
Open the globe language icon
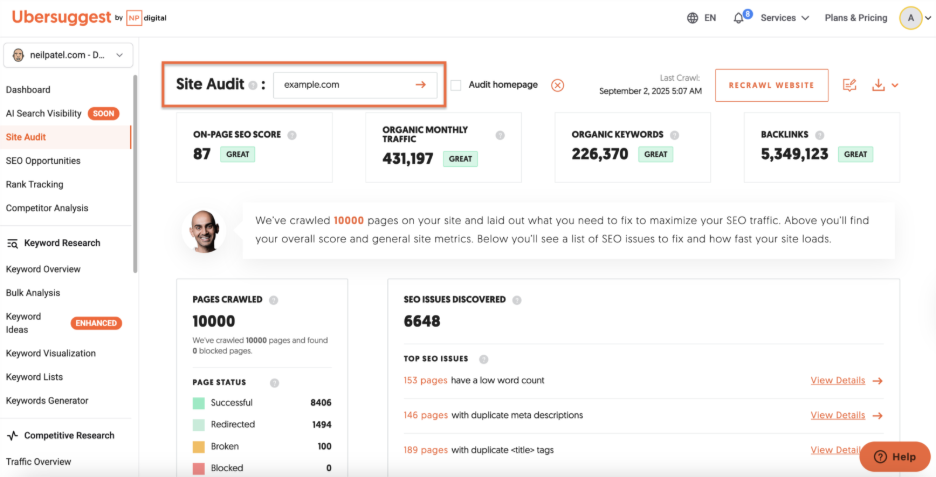click(692, 18)
